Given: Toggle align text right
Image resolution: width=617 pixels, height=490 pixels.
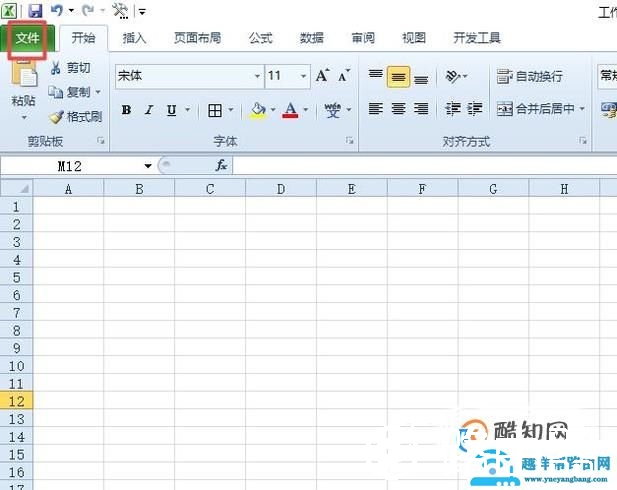Looking at the screenshot, I should (421, 108).
